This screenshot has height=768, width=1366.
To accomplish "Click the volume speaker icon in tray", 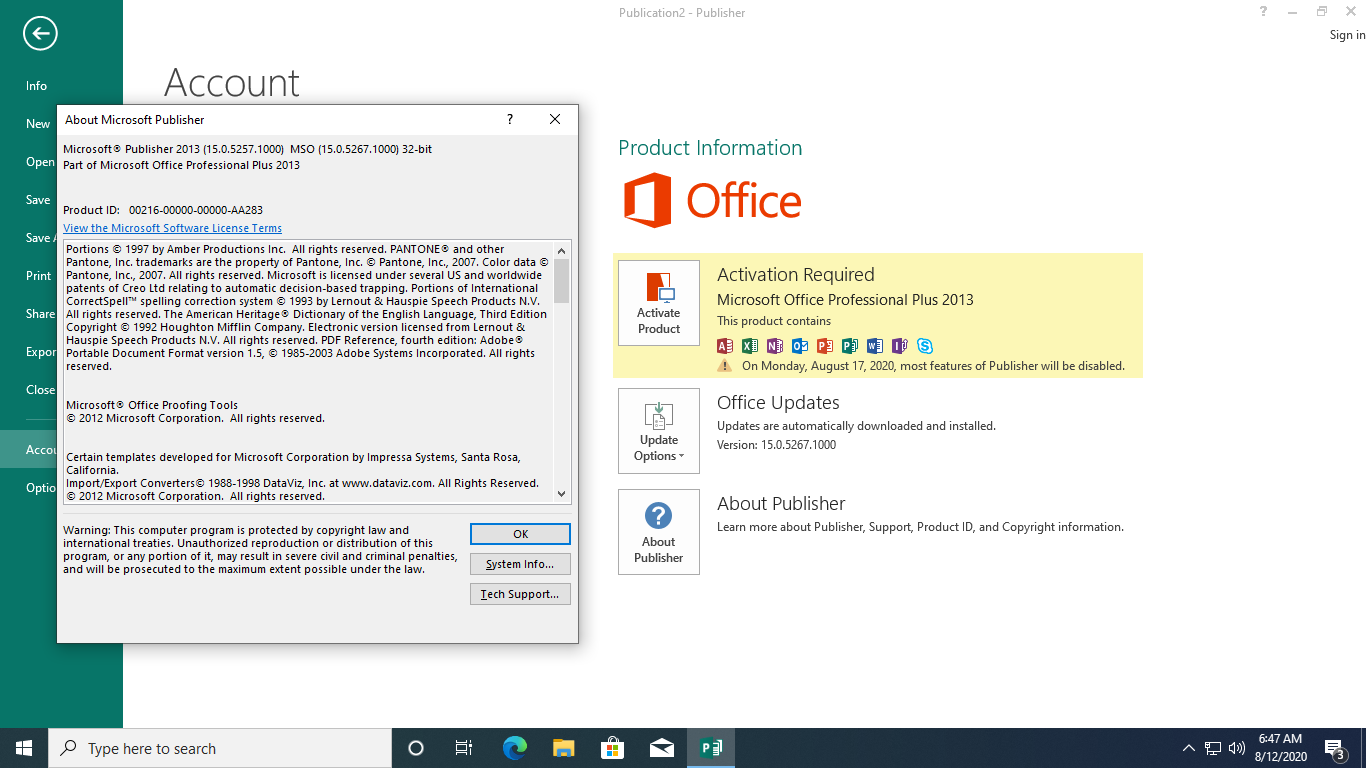I will (1237, 748).
